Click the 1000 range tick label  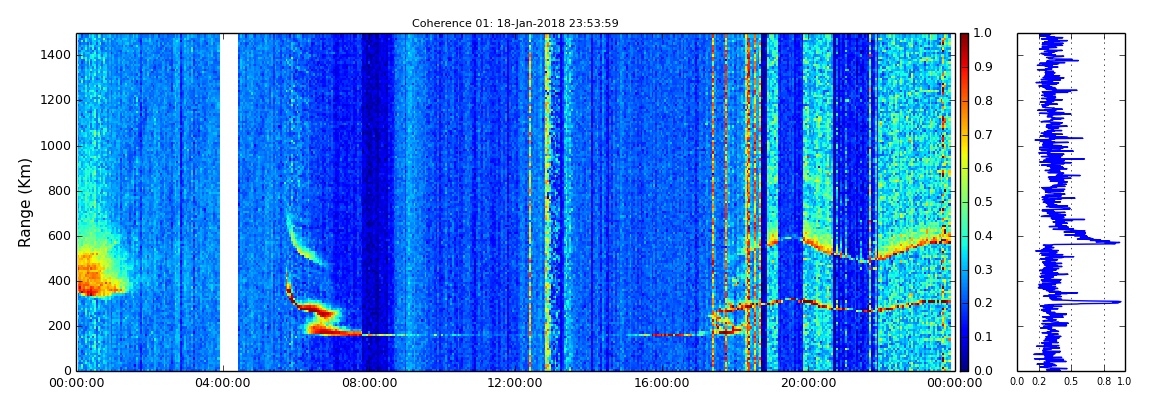point(57,146)
